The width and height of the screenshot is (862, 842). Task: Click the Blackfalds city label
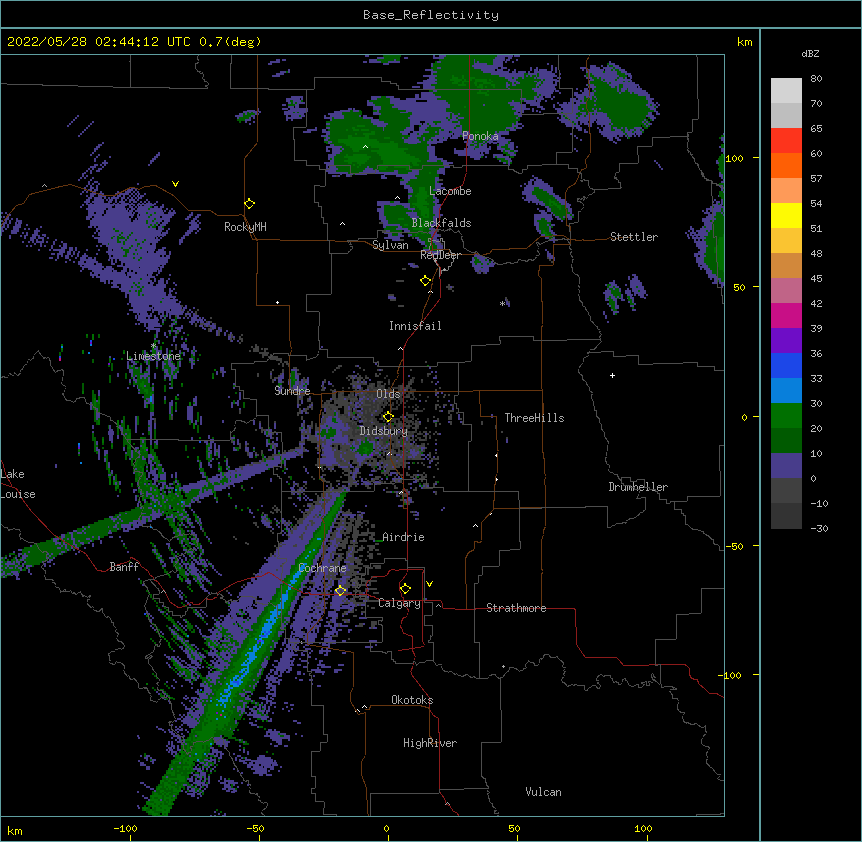[441, 223]
